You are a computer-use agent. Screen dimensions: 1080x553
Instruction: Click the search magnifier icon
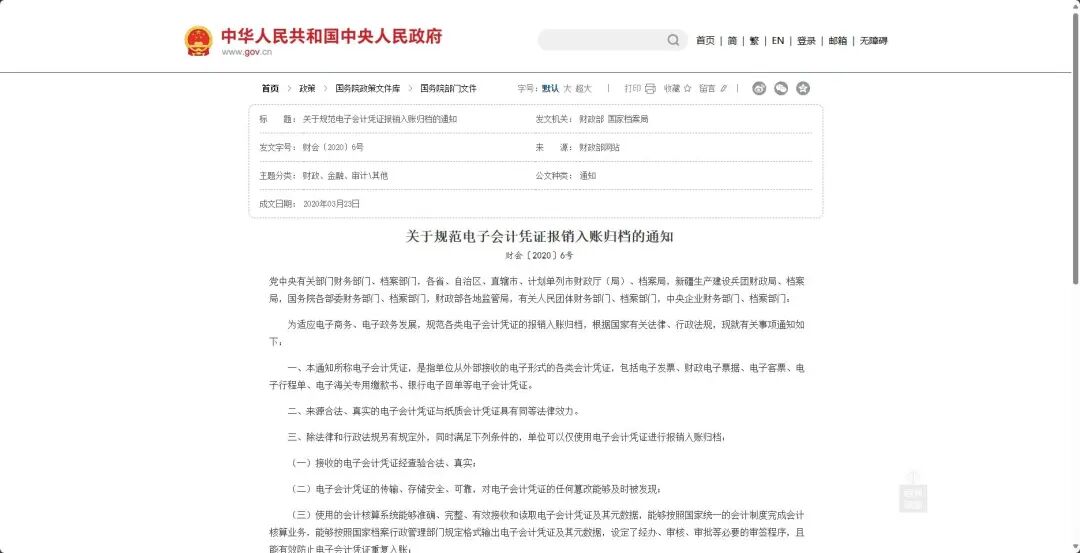[x=673, y=40]
